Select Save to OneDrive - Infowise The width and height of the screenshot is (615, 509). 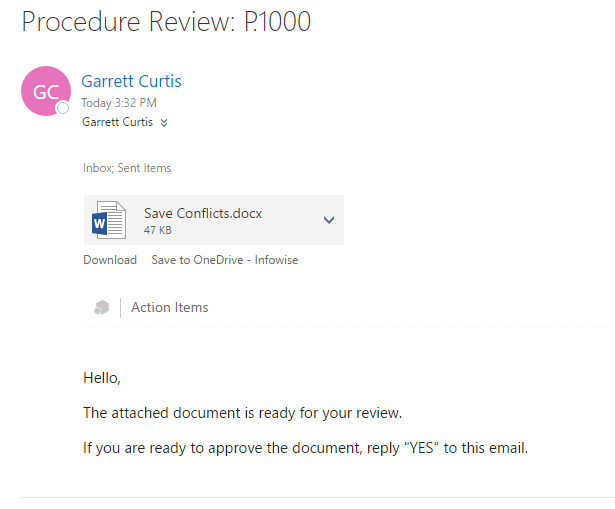click(225, 260)
